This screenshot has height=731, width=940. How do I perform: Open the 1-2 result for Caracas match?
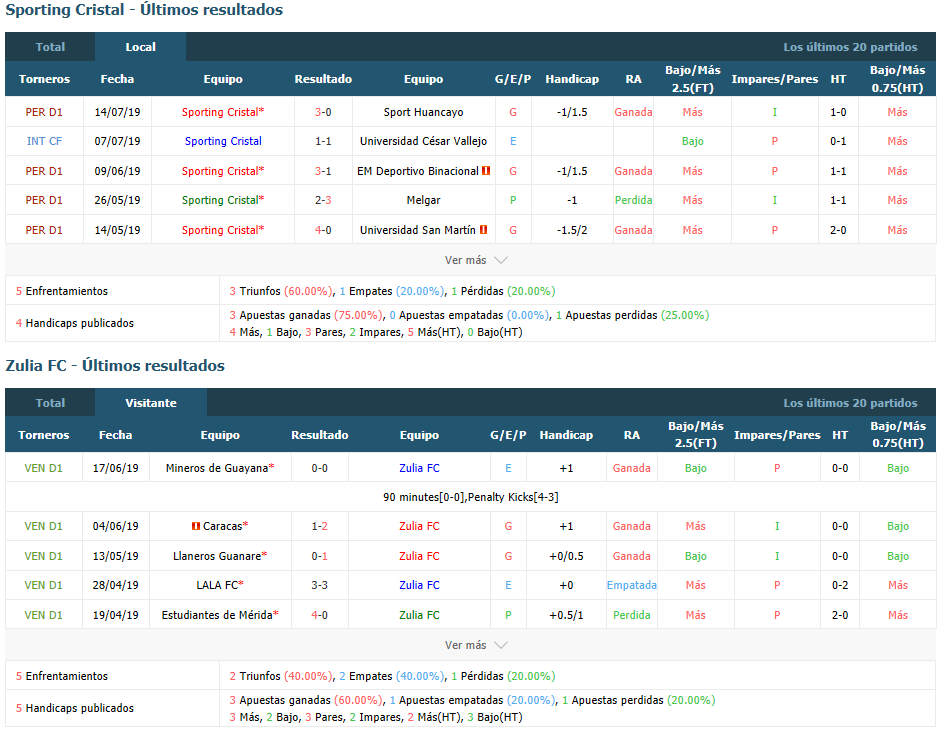tap(320, 526)
